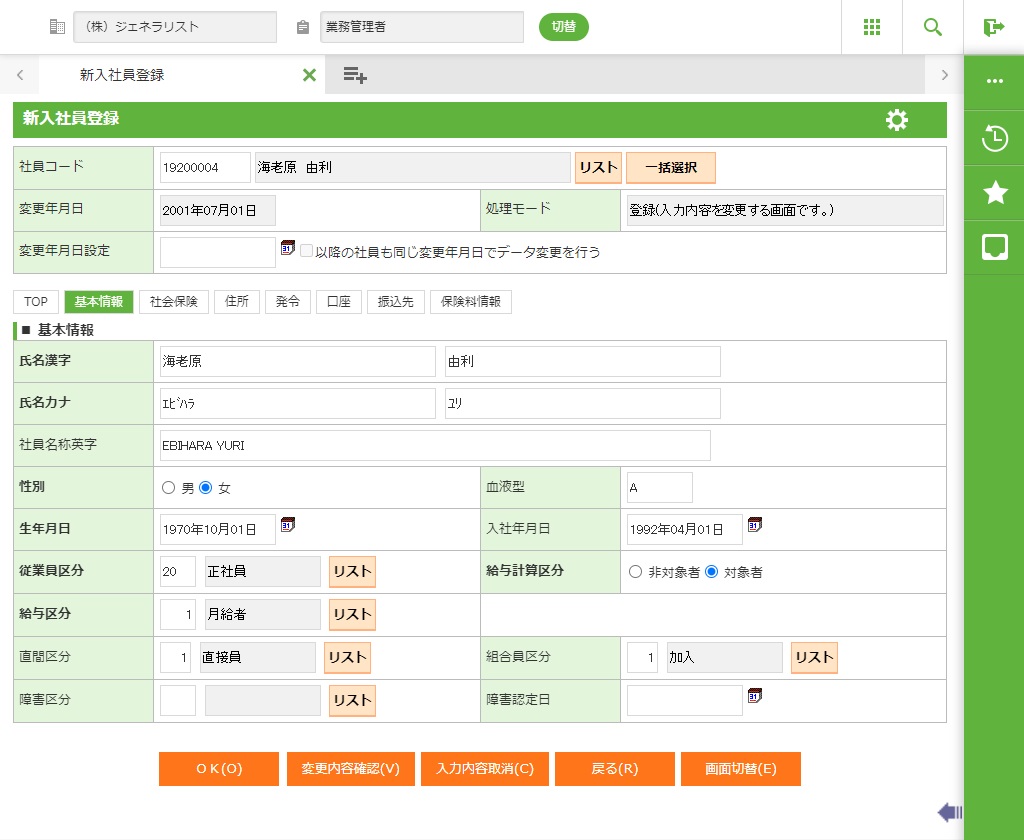
Task: Switch to the 社会保険 tab
Action: 174,302
